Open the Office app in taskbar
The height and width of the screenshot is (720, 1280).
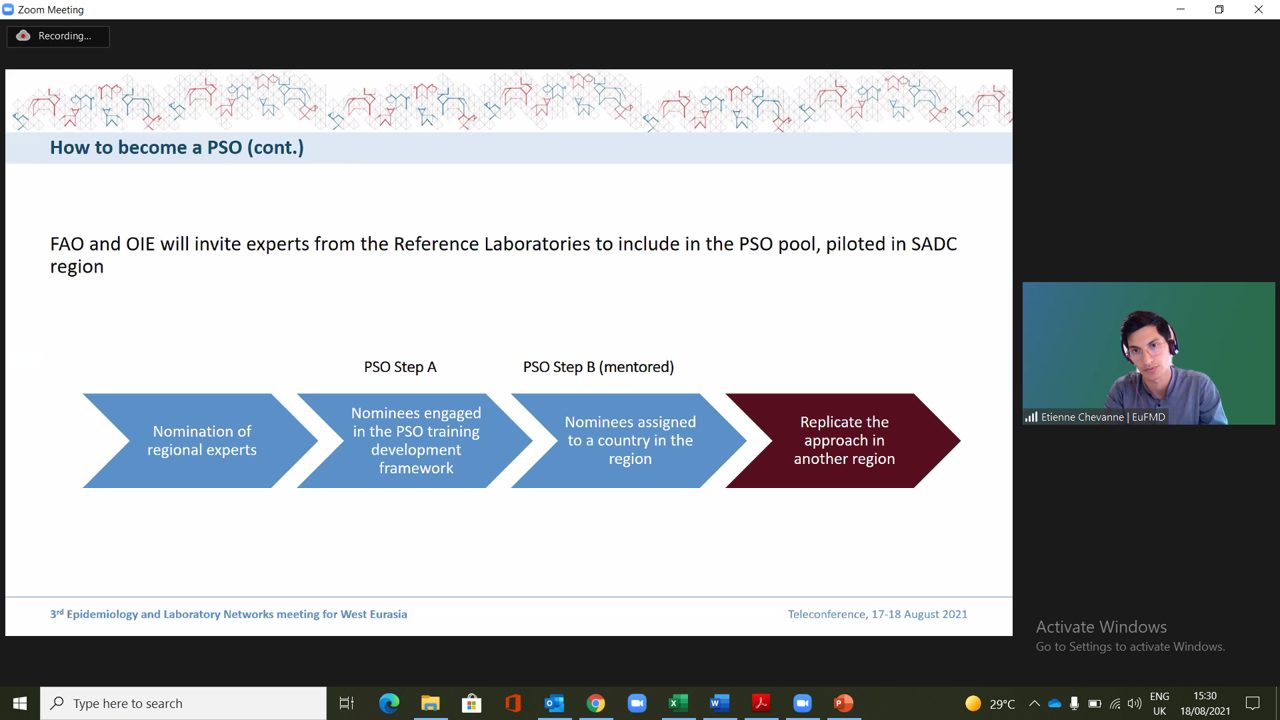[x=513, y=703]
